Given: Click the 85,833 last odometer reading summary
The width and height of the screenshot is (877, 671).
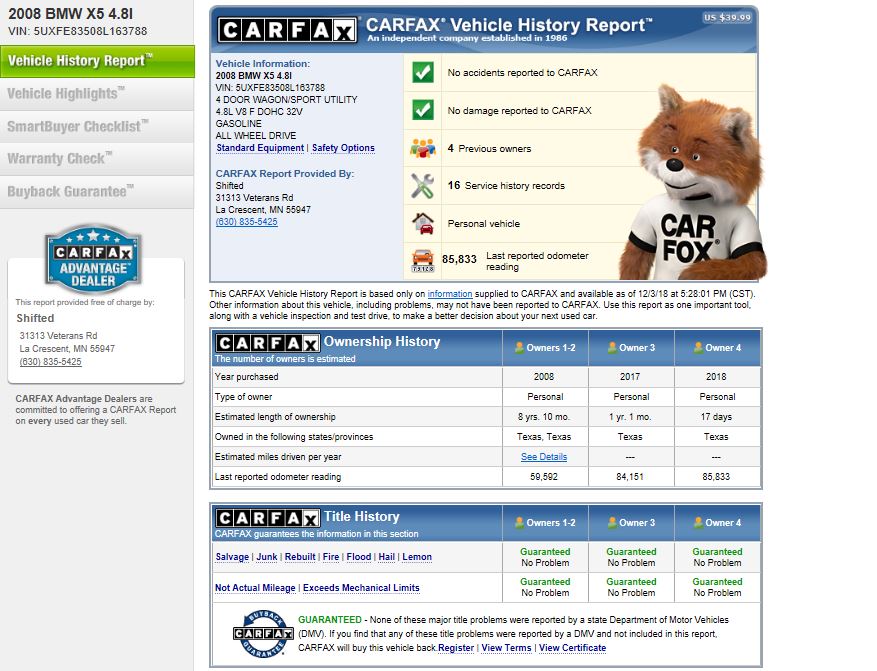Looking at the screenshot, I should point(459,259).
